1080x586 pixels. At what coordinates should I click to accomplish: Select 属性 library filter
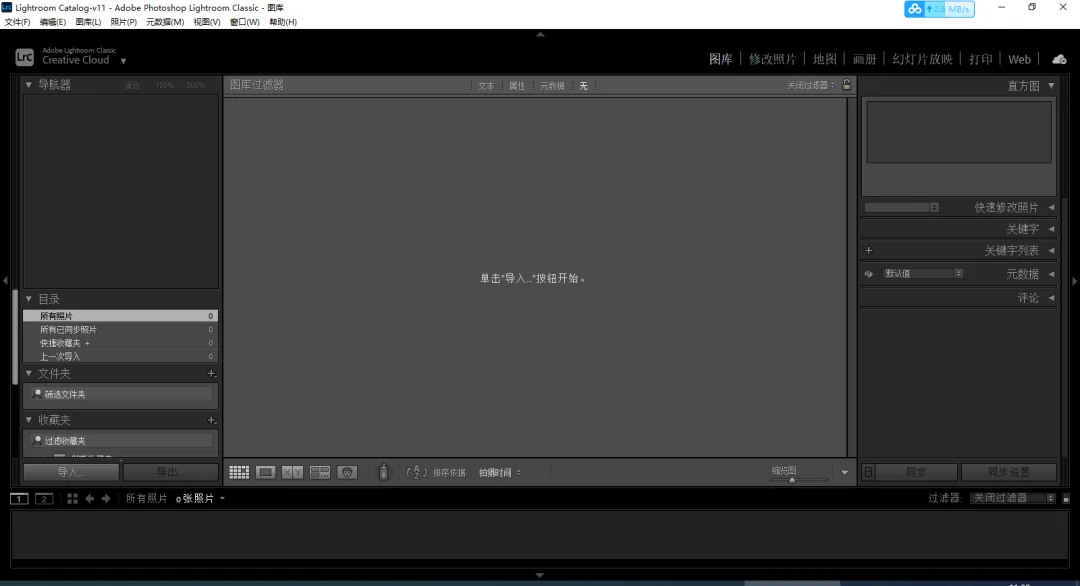[517, 86]
